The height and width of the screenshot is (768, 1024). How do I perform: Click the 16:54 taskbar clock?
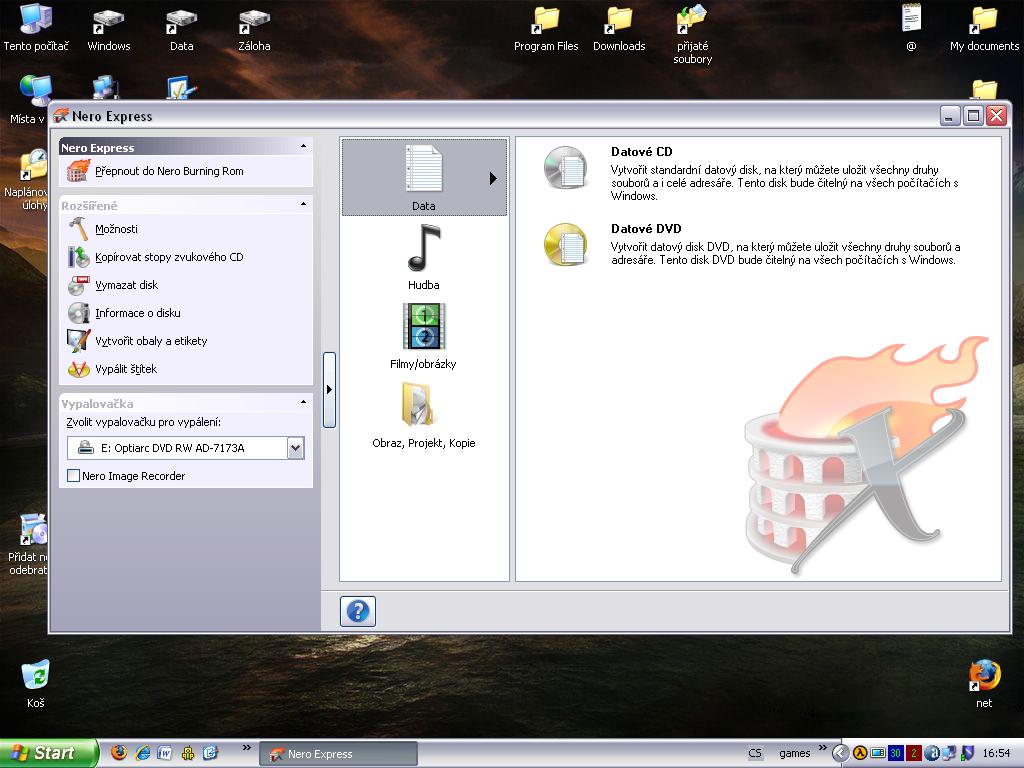[x=997, y=753]
